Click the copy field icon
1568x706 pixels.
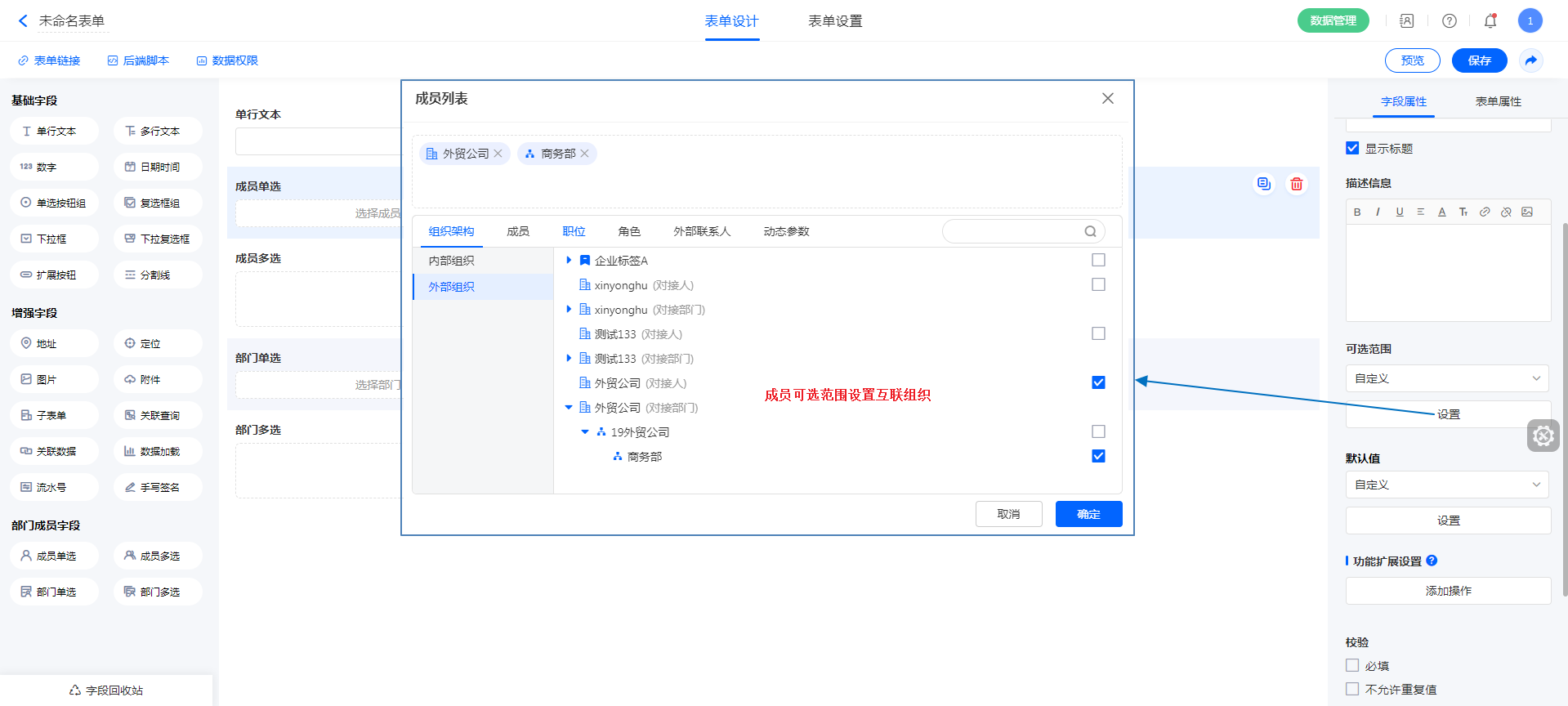pyautogui.click(x=1263, y=184)
